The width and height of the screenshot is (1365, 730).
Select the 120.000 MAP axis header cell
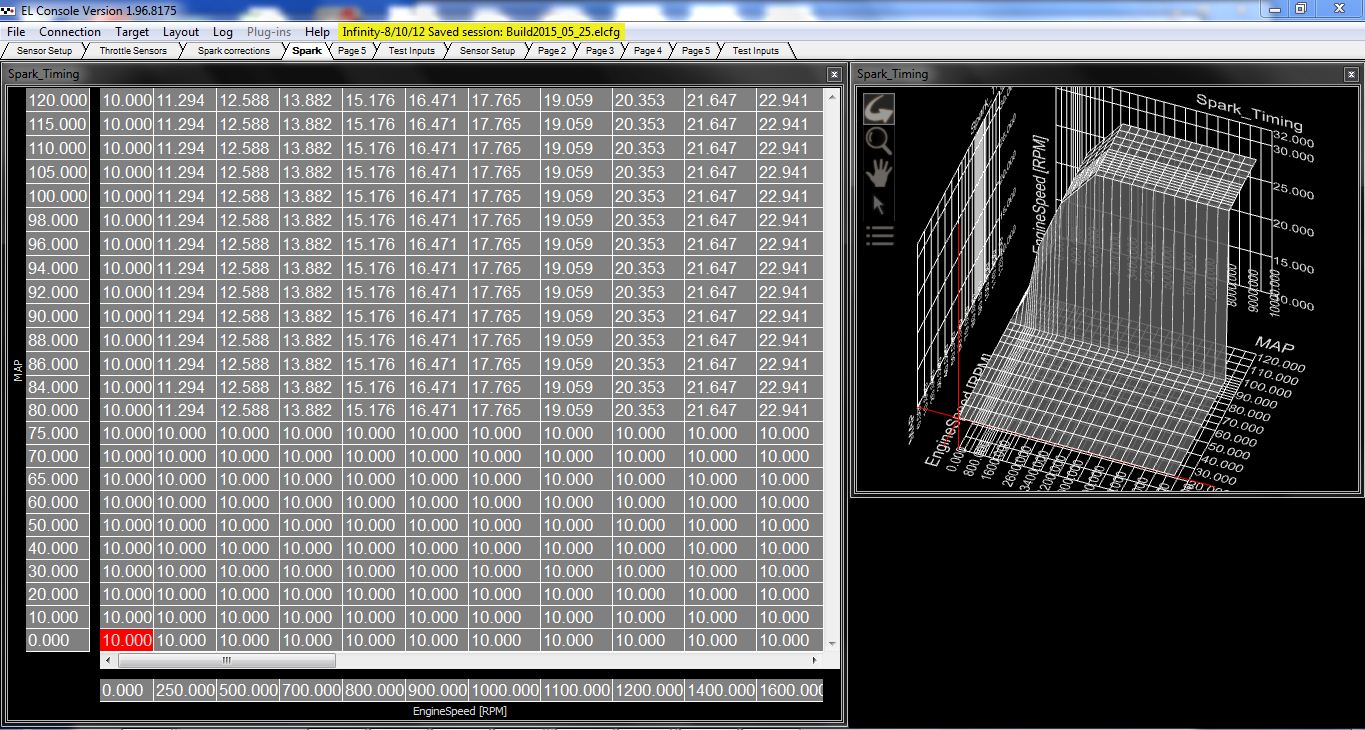(x=57, y=101)
